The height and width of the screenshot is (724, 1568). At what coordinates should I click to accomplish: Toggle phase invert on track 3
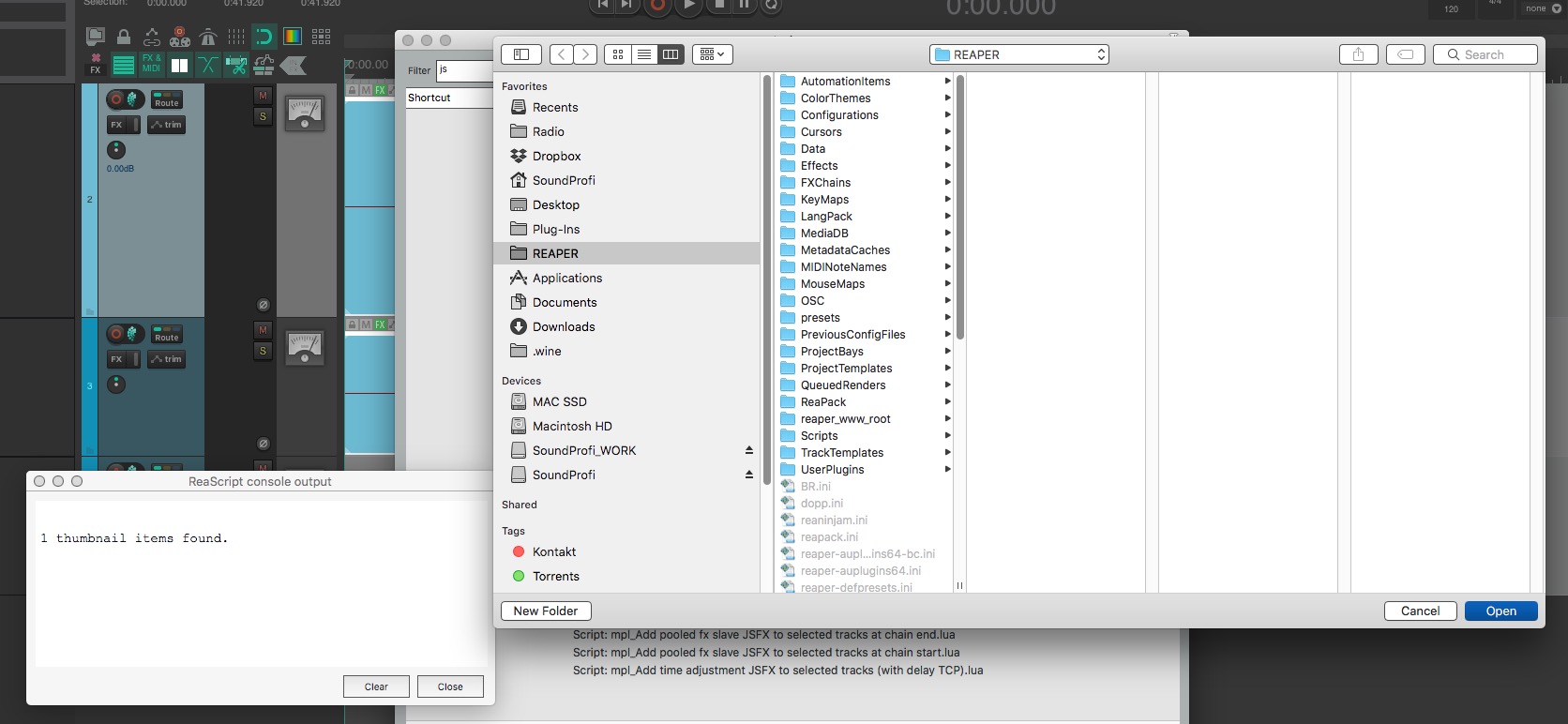coord(264,444)
